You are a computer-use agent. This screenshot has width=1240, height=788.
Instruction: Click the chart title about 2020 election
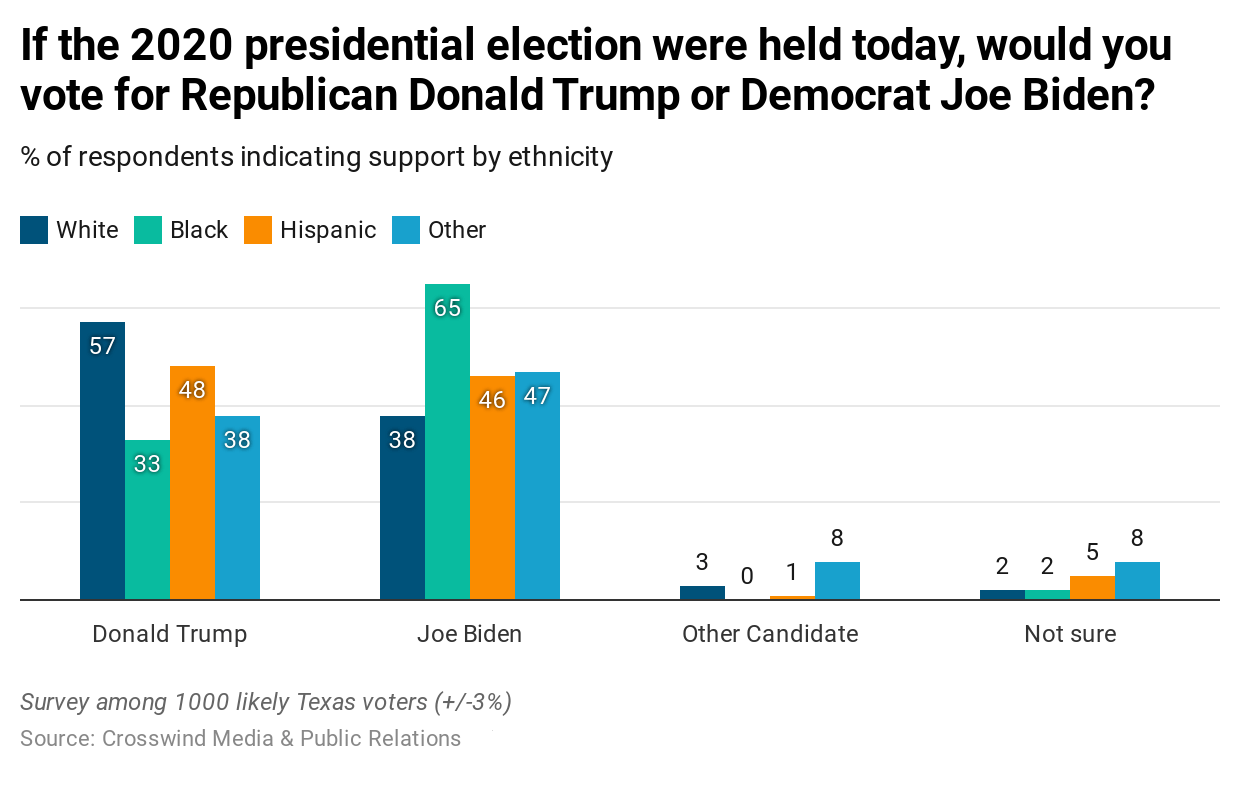point(595,70)
